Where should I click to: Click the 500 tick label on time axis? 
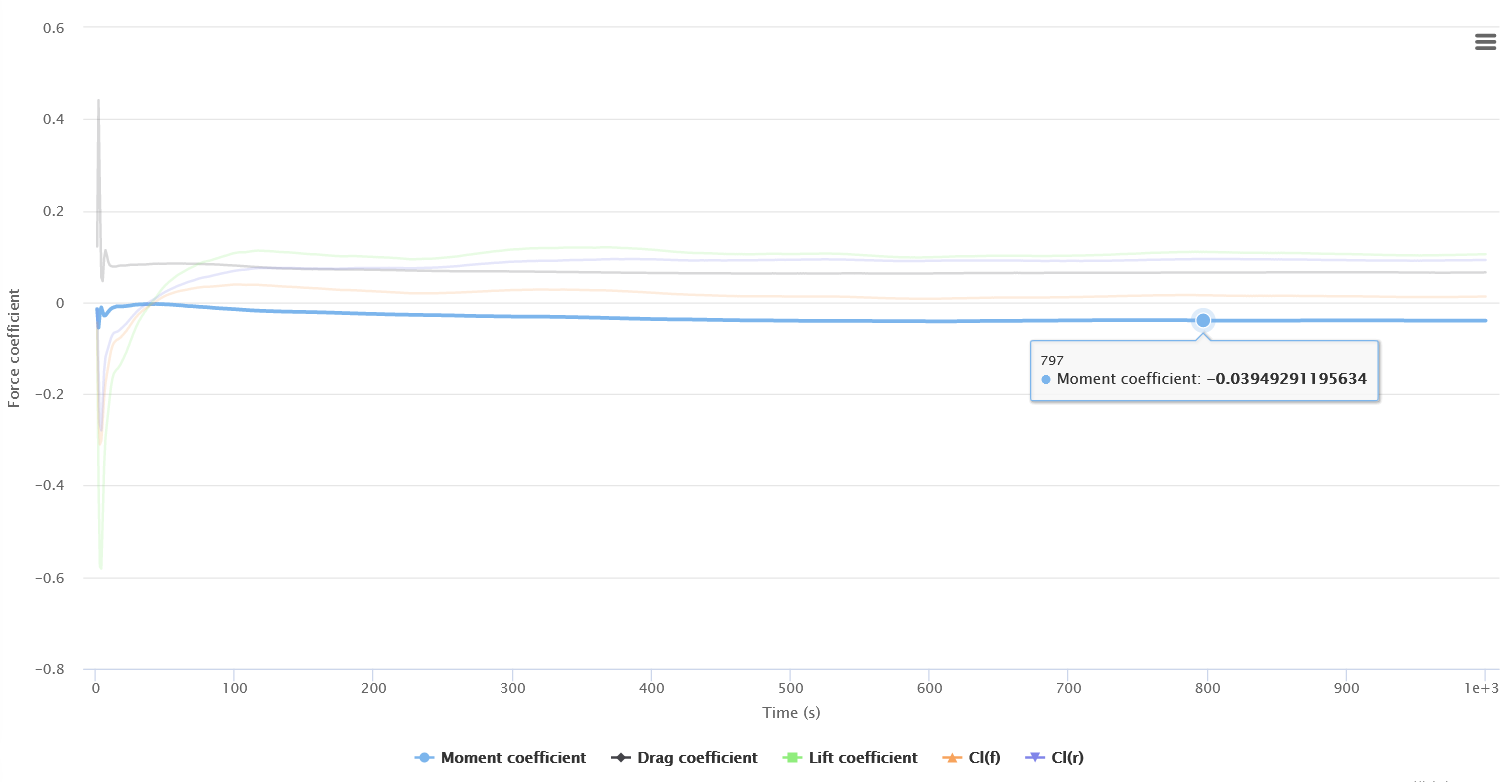coord(790,689)
